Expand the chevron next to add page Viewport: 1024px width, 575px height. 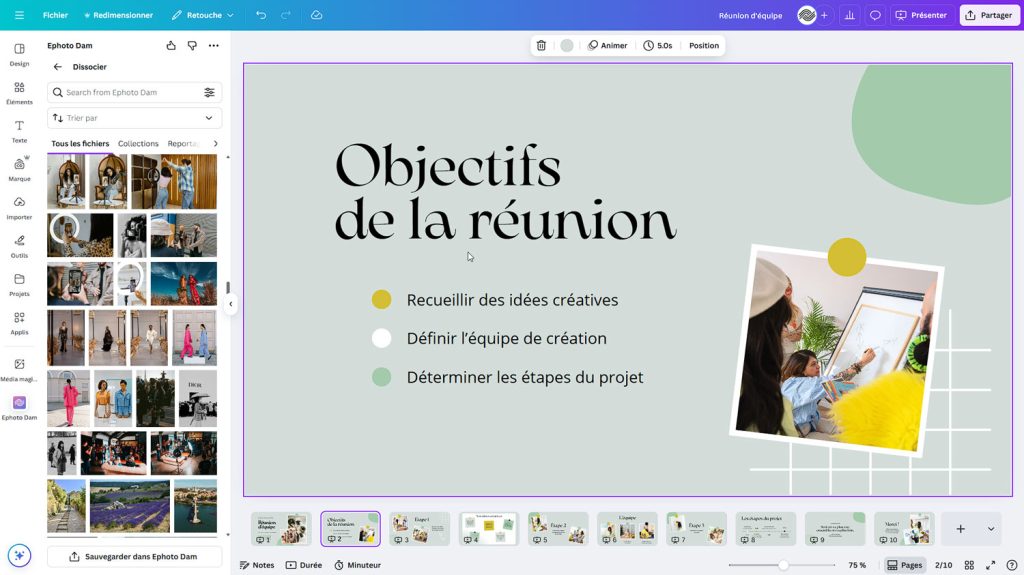[991, 529]
